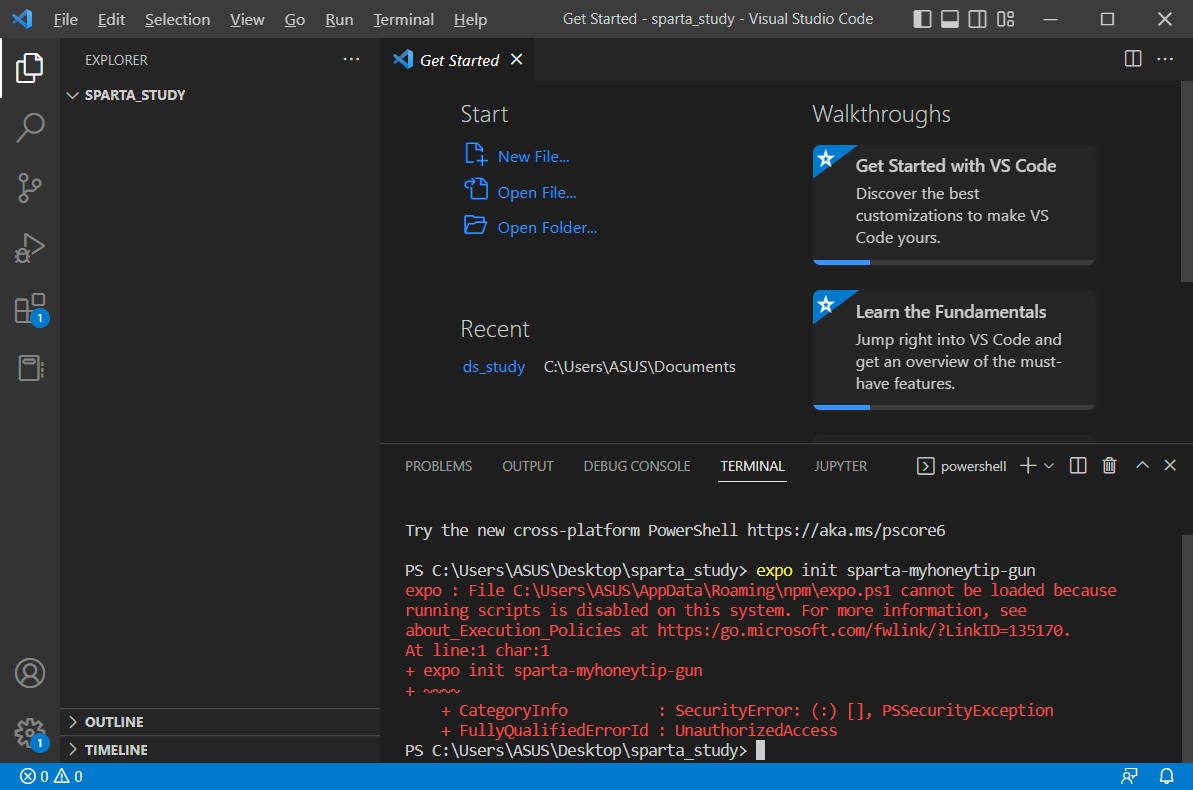Image resolution: width=1193 pixels, height=790 pixels.
Task: Open the File menu
Action: (x=65, y=19)
